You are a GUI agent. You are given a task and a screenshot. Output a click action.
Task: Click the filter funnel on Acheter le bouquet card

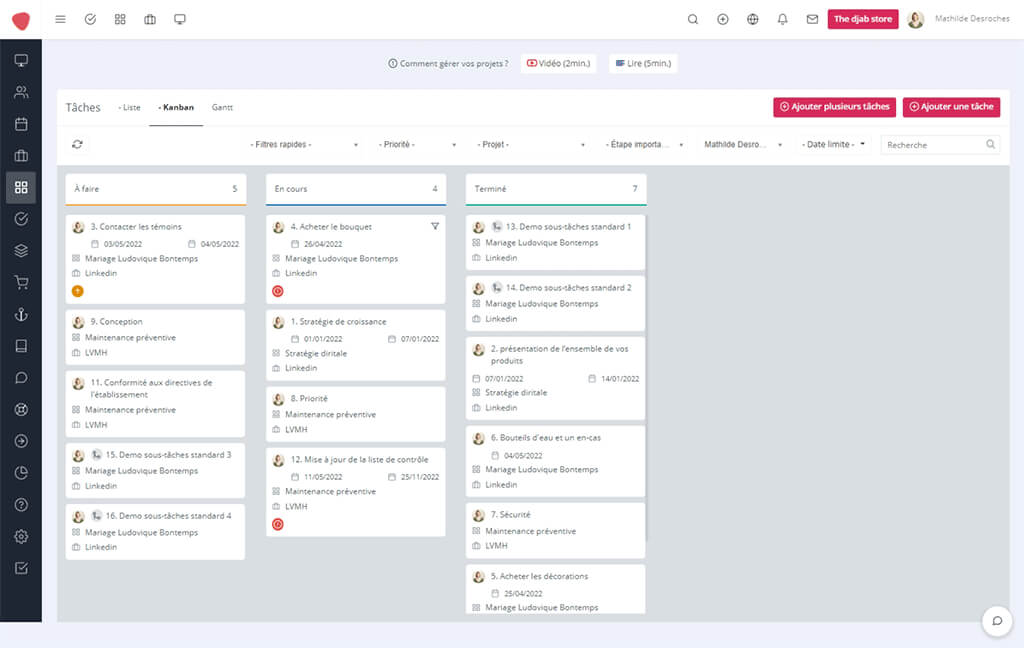click(435, 226)
